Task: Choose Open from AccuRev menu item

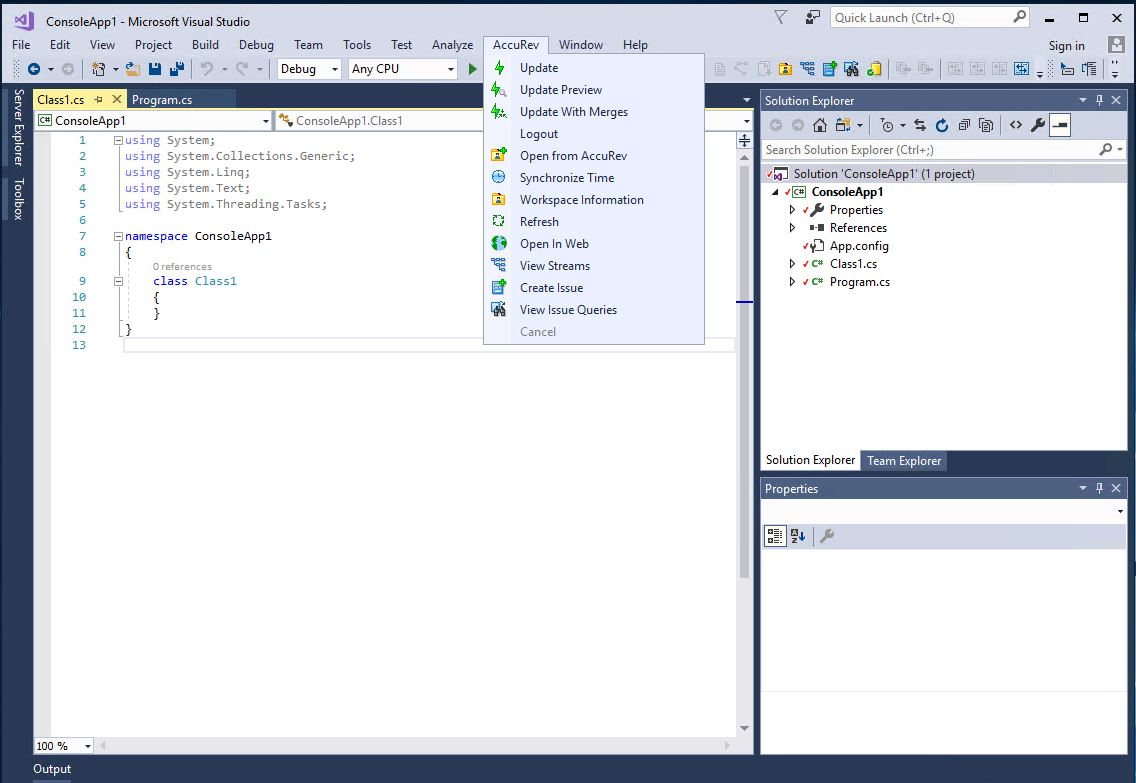Action: click(x=594, y=156)
